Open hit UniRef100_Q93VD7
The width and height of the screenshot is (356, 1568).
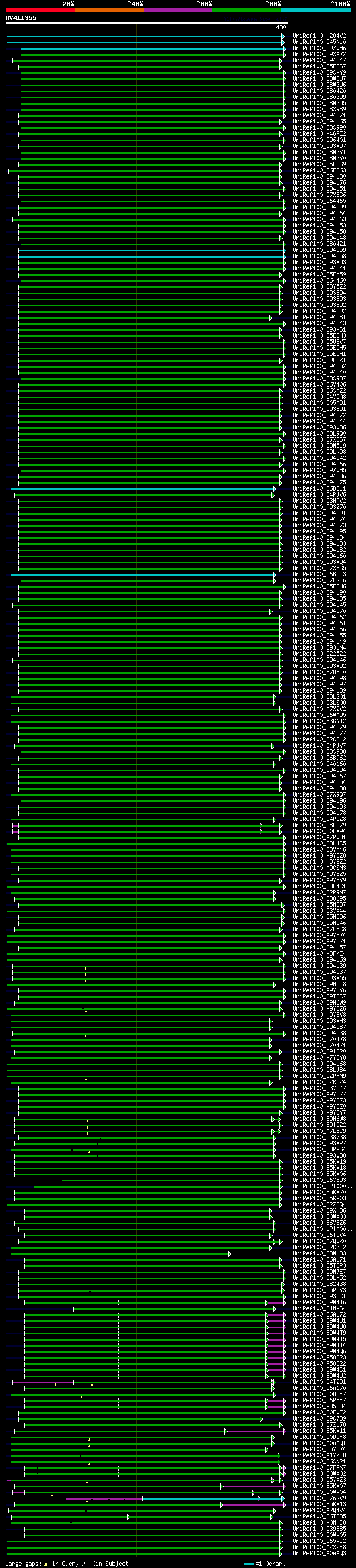click(x=319, y=146)
